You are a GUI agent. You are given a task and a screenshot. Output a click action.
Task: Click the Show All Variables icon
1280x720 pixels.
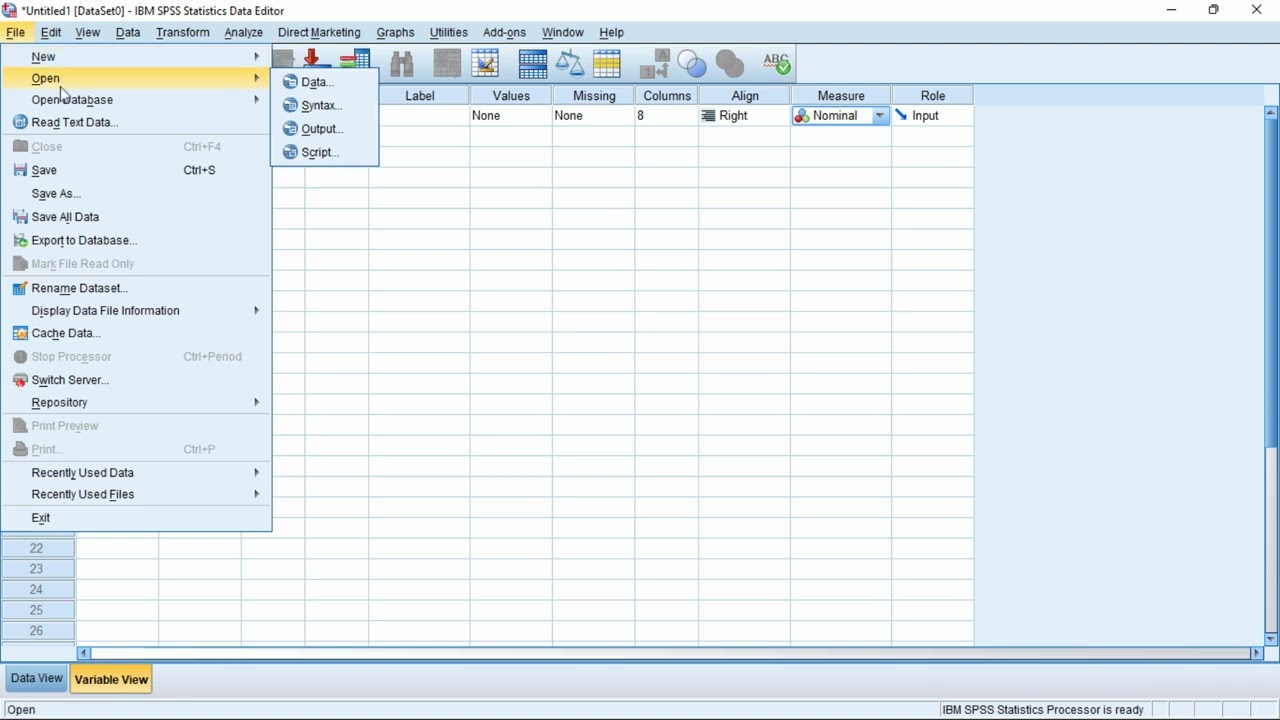tap(730, 65)
